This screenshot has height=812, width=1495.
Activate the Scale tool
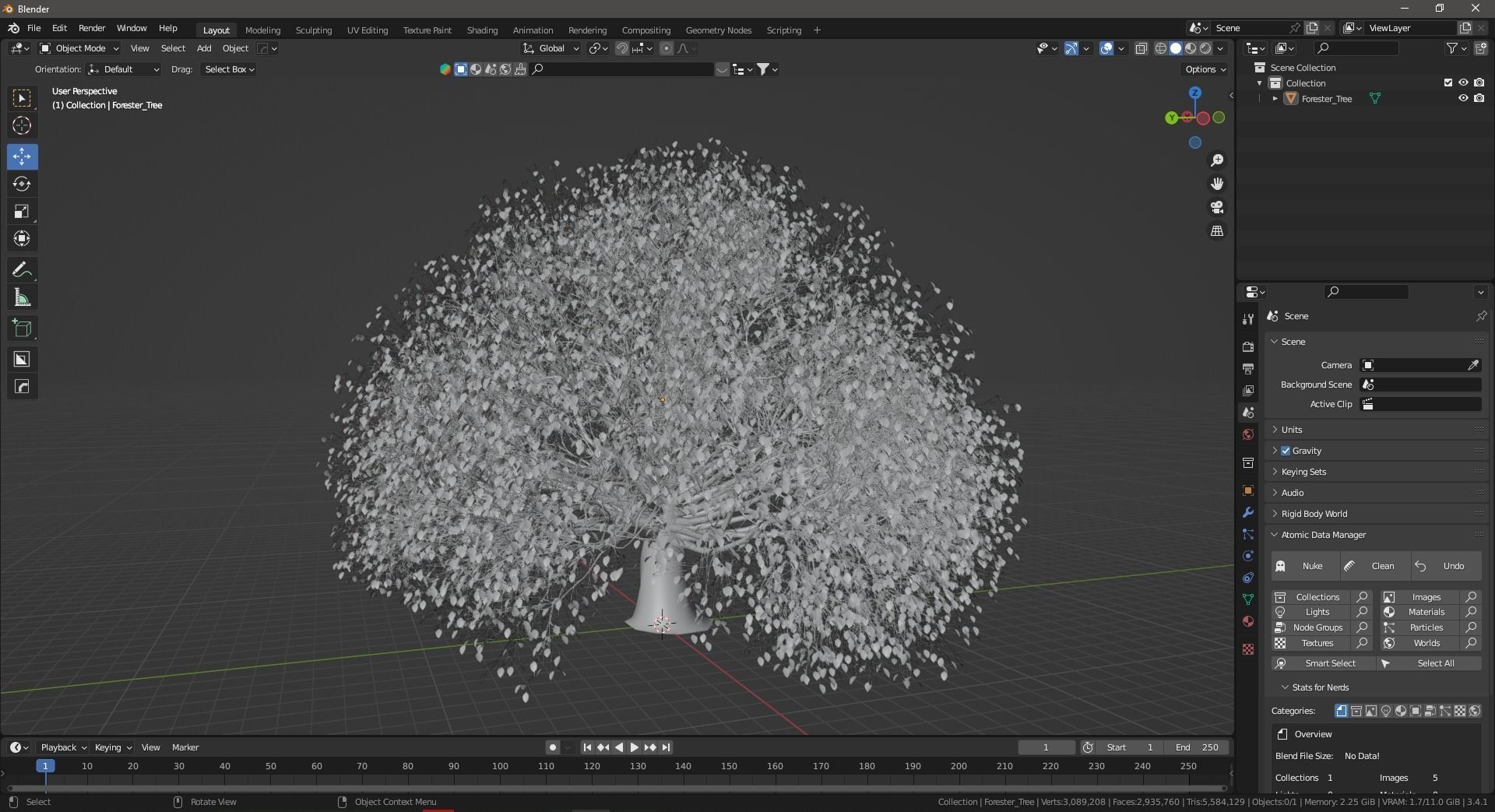click(22, 211)
